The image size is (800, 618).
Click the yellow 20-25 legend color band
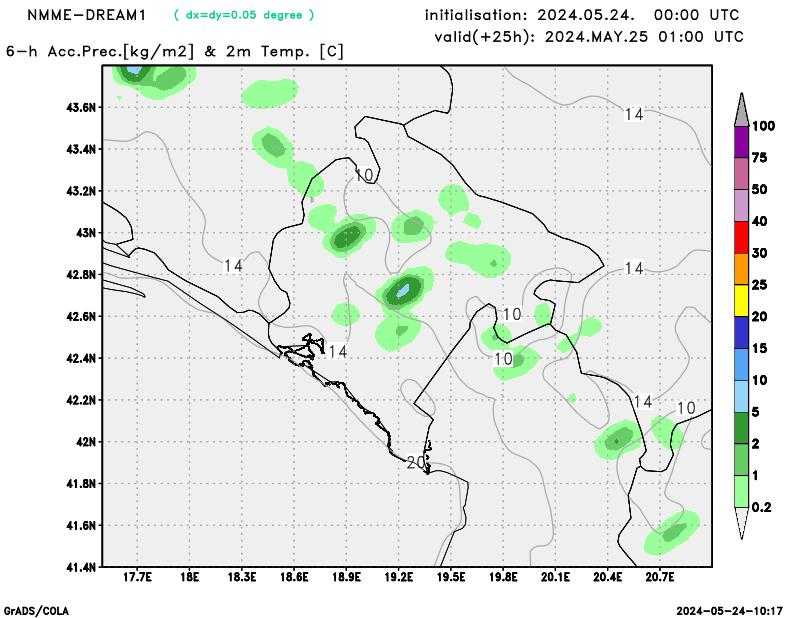click(x=741, y=301)
